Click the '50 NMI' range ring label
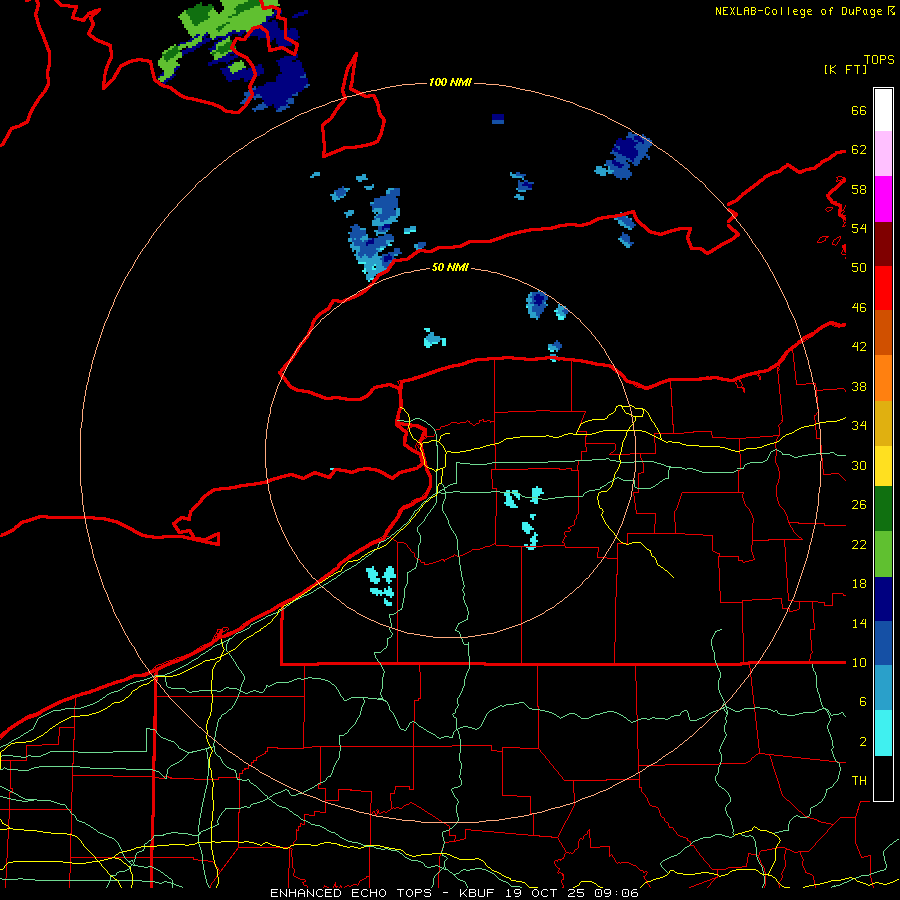The width and height of the screenshot is (900, 900). [x=450, y=267]
